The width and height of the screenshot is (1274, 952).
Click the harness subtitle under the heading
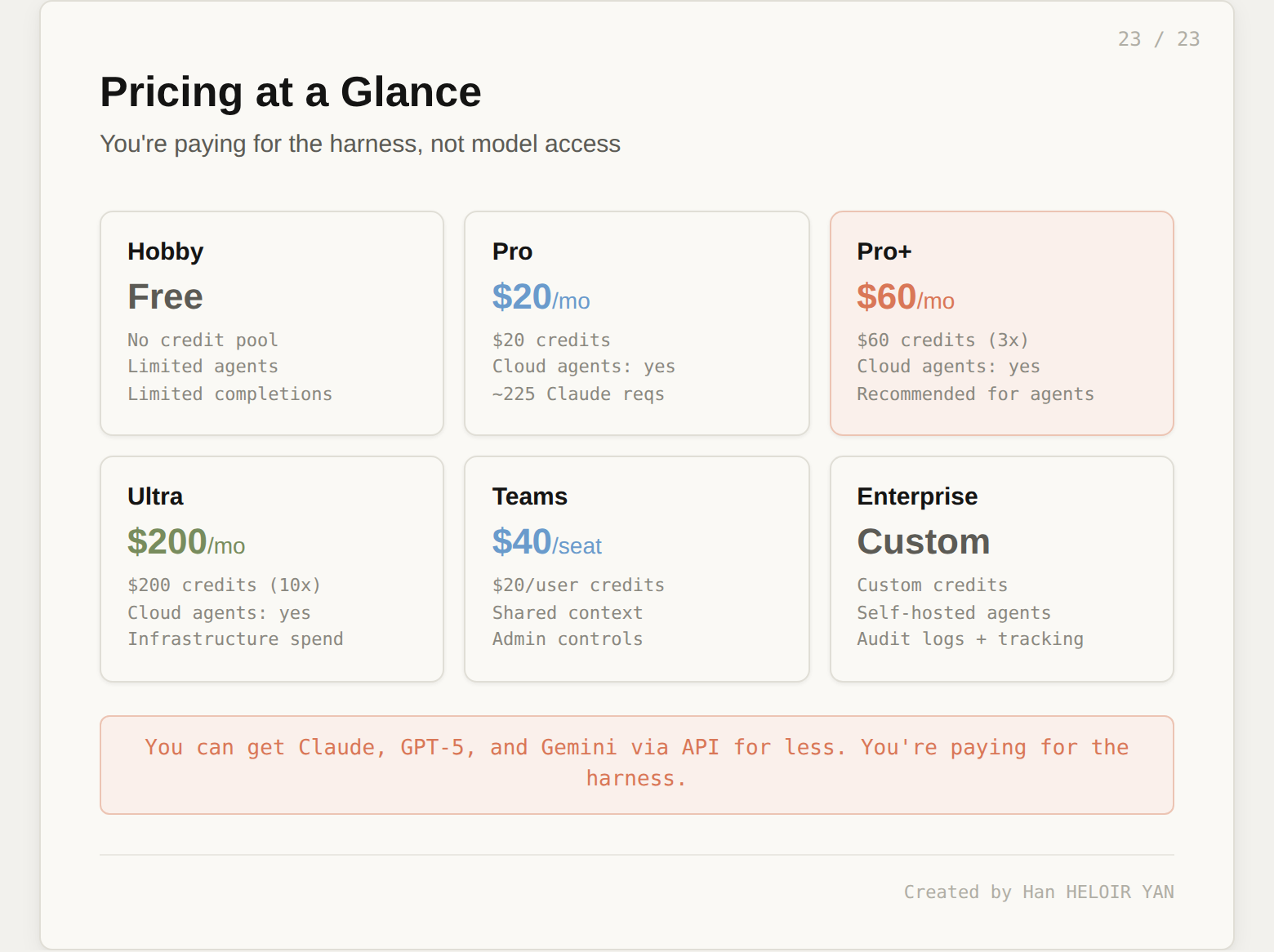359,144
